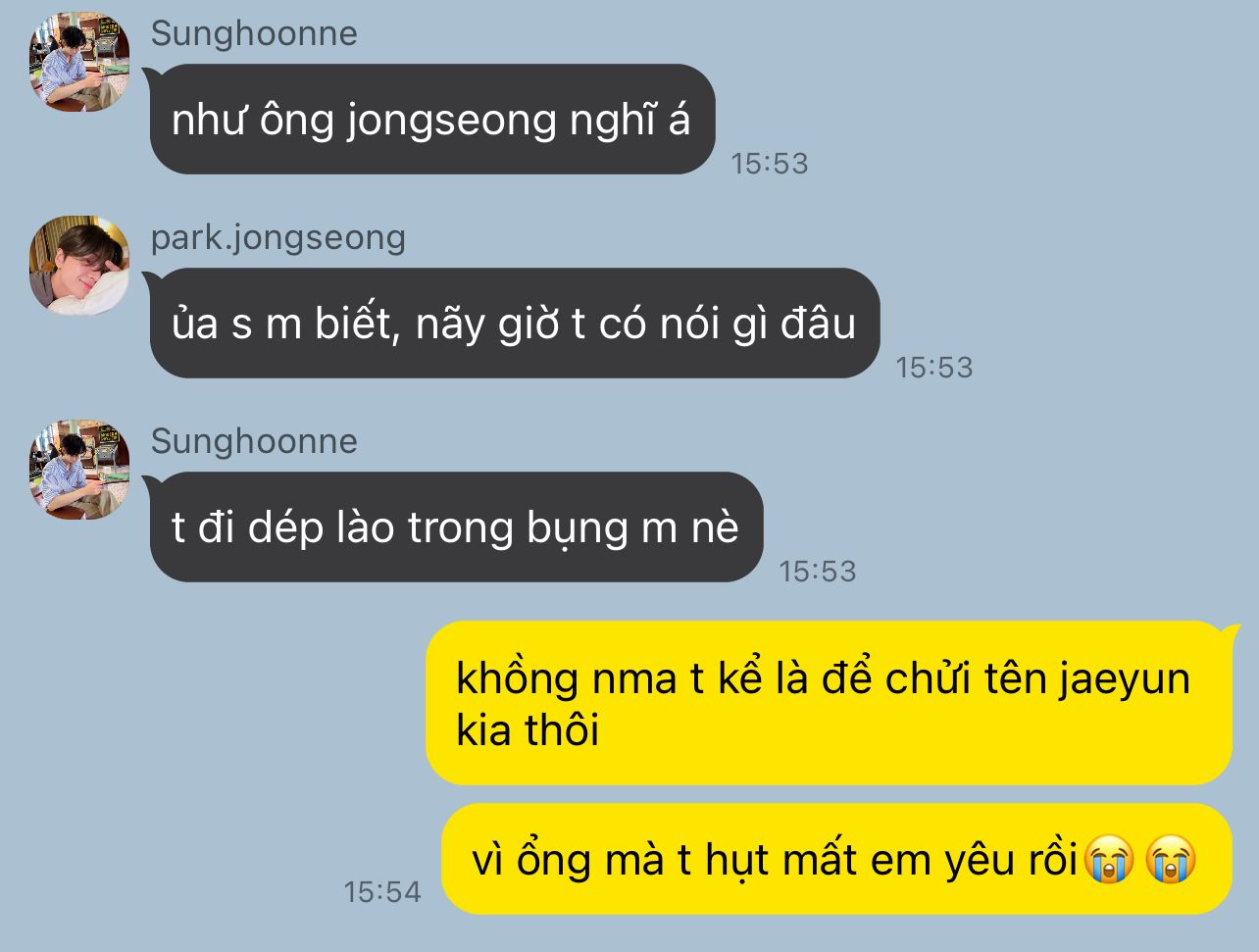The image size is (1259, 952).
Task: Open the Sunghoonne name above the first message
Action: (254, 33)
